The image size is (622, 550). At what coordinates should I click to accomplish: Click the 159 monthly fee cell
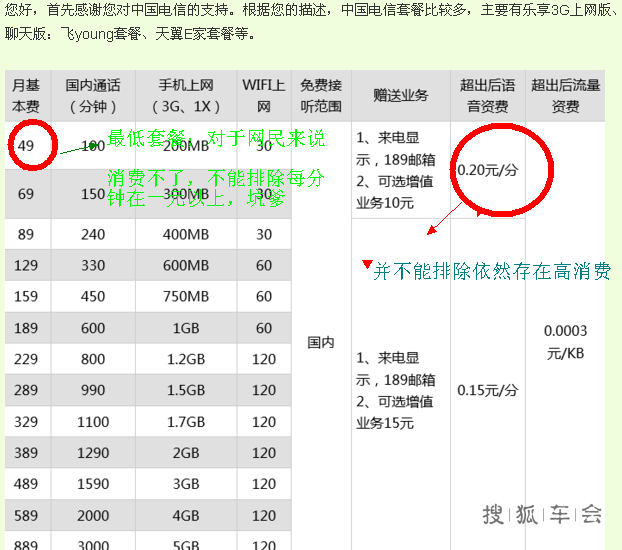point(28,296)
